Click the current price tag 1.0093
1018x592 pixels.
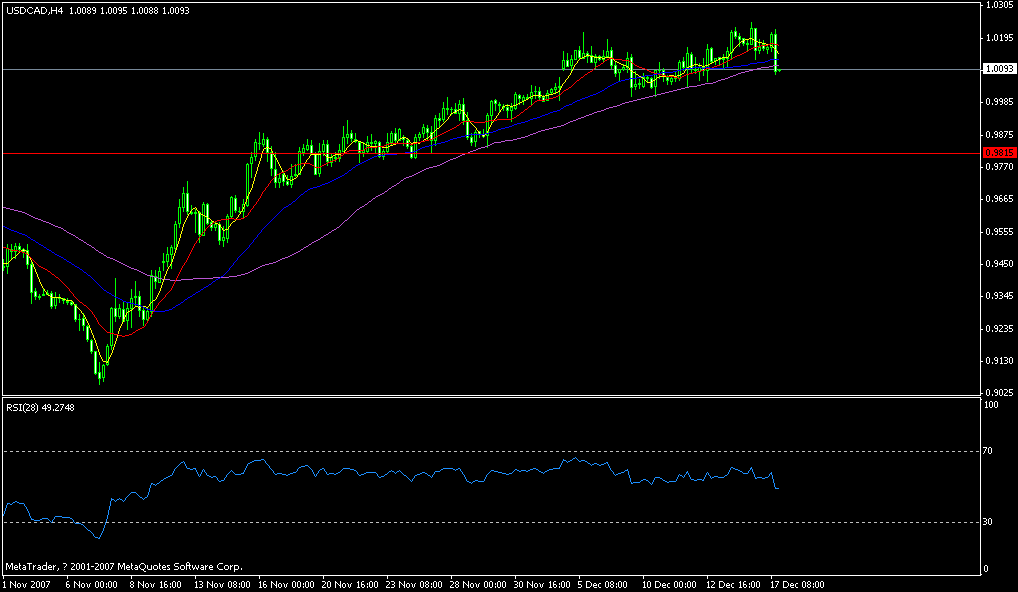[1000, 69]
